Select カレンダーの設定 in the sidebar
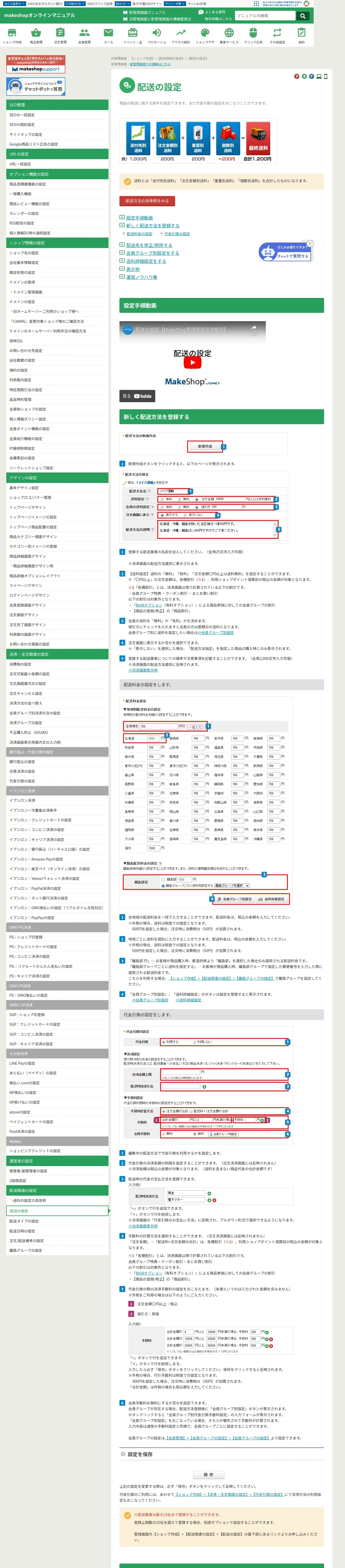The image size is (345, 1568). pos(57,214)
